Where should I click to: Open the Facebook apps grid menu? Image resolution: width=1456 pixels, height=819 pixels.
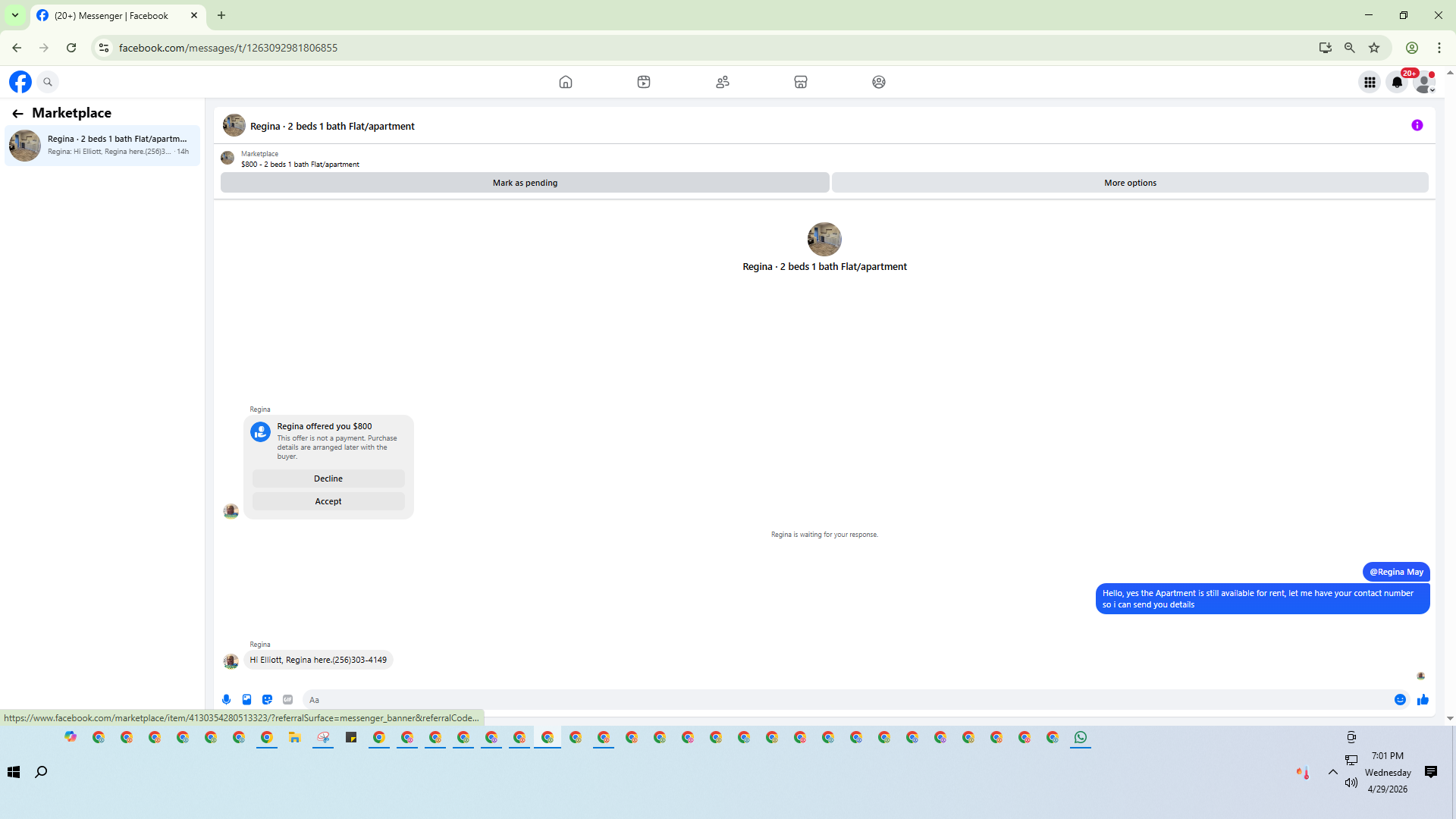coord(1370,82)
